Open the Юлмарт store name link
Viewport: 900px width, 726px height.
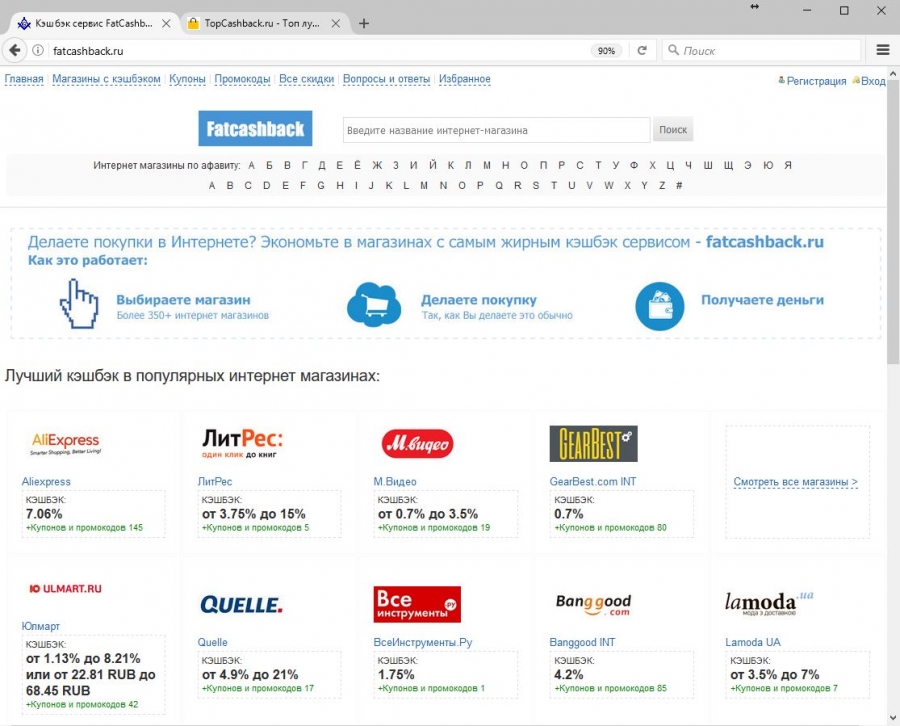click(40, 626)
